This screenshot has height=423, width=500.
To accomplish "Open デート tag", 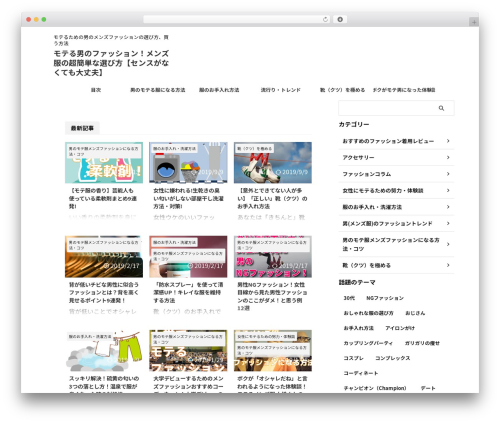I will point(428,388).
